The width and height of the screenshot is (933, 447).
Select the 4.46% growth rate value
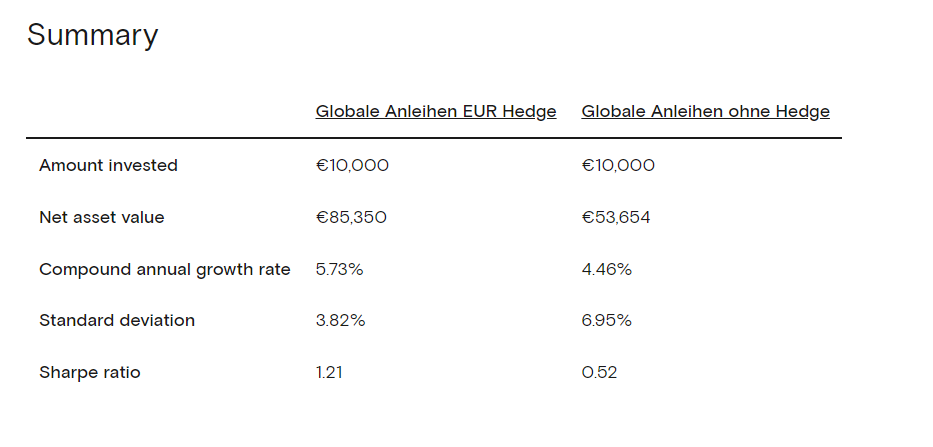point(606,269)
